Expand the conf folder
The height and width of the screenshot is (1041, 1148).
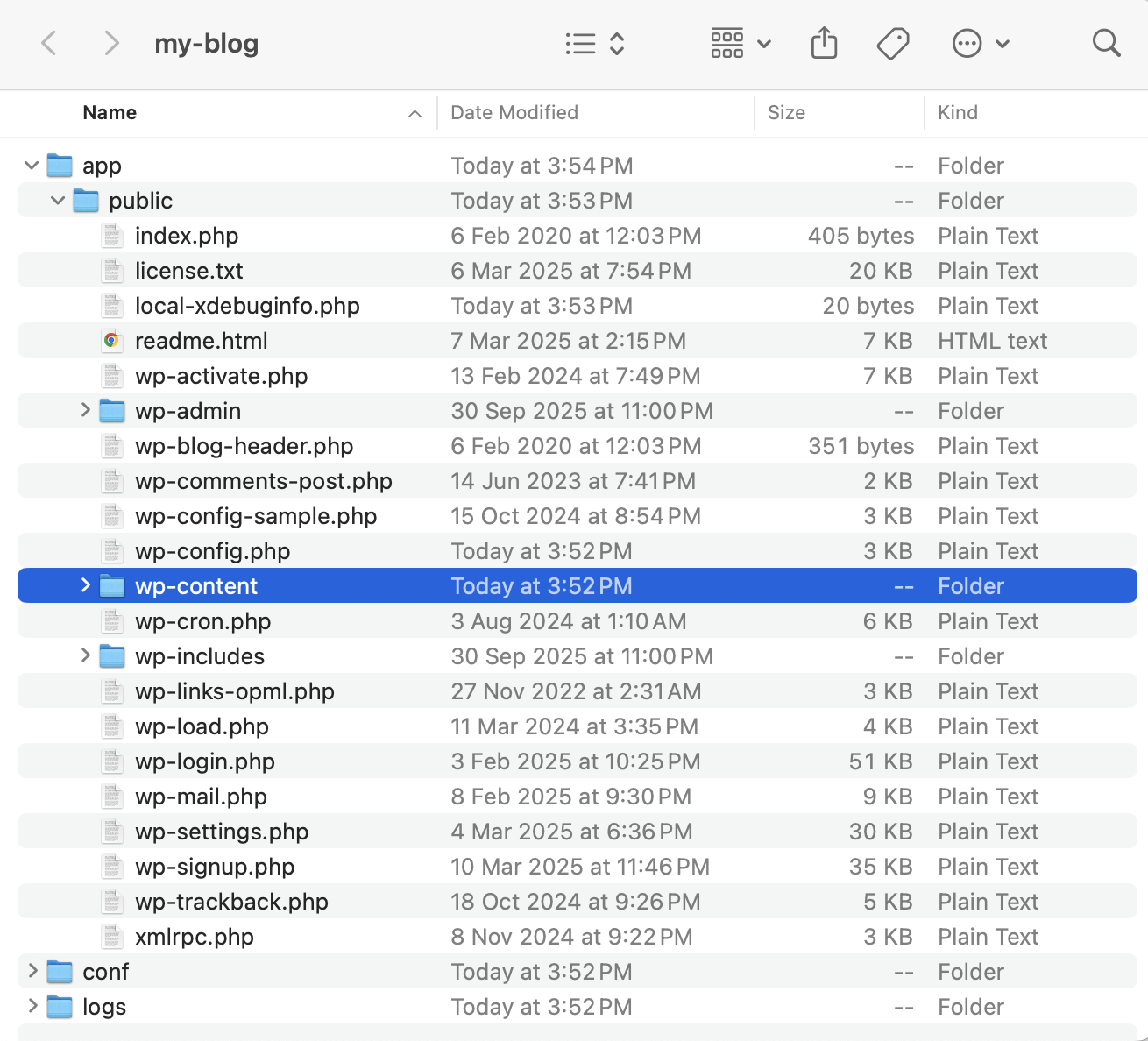point(32,971)
